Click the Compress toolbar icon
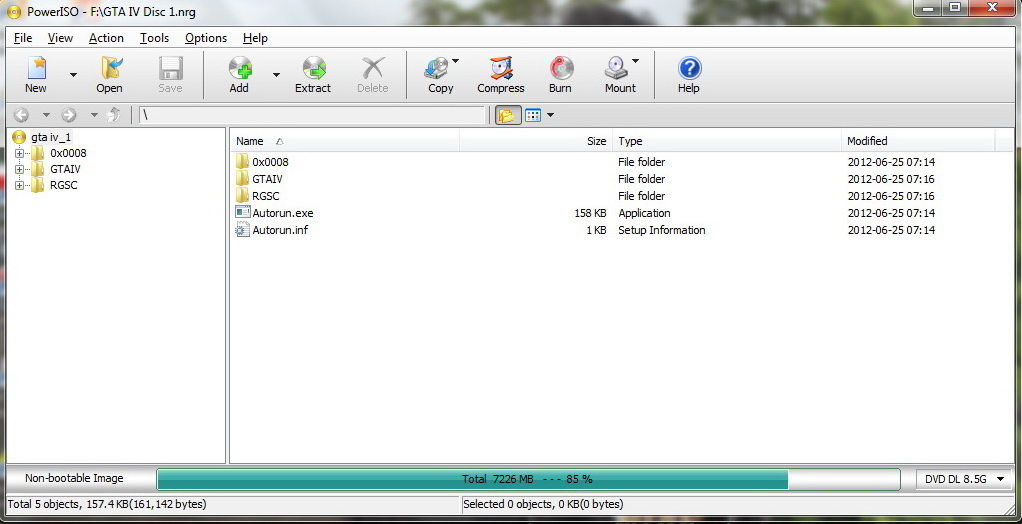The width and height of the screenshot is (1022, 524). (x=501, y=68)
